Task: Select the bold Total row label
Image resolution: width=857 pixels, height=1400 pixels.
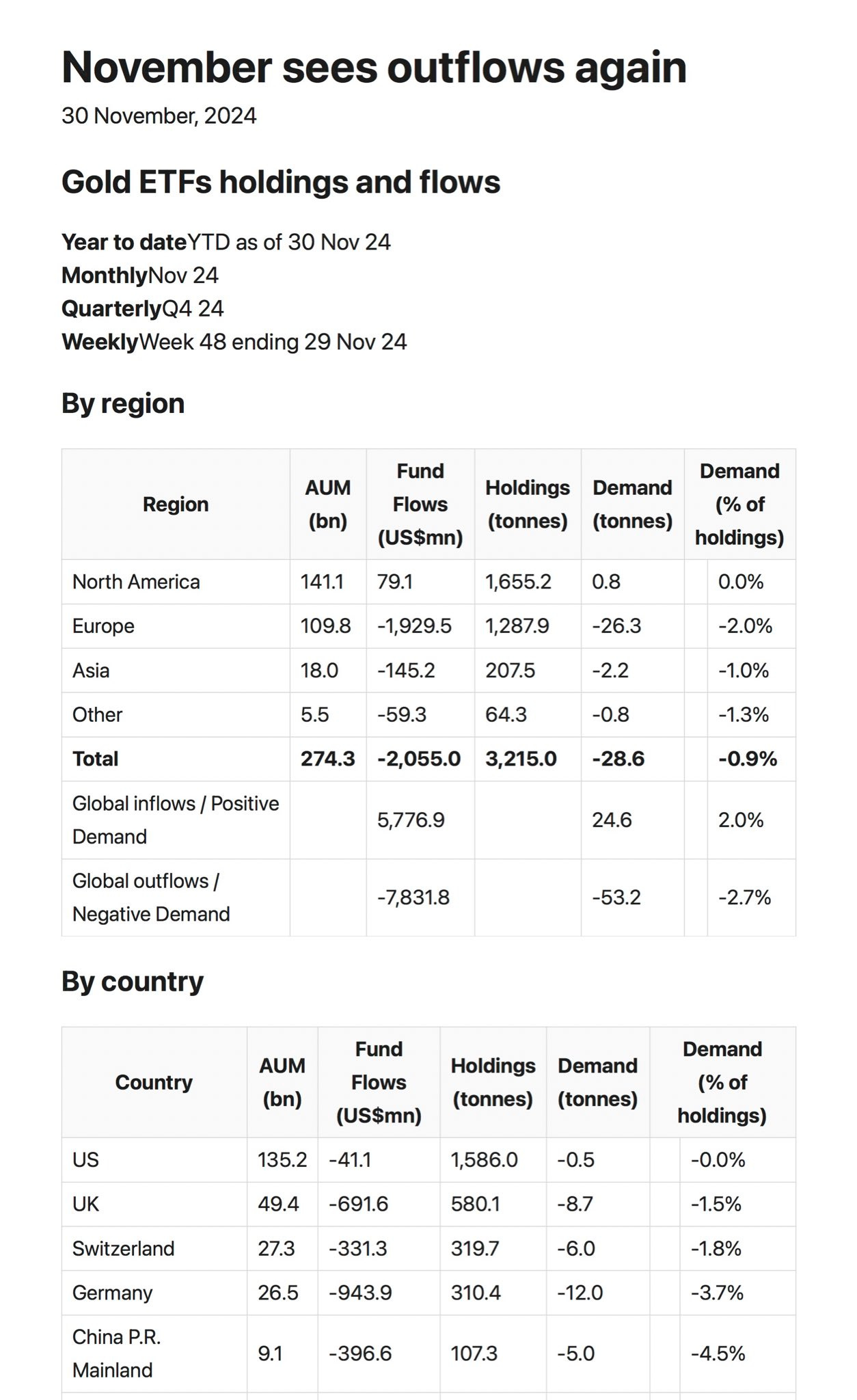Action: pyautogui.click(x=95, y=759)
